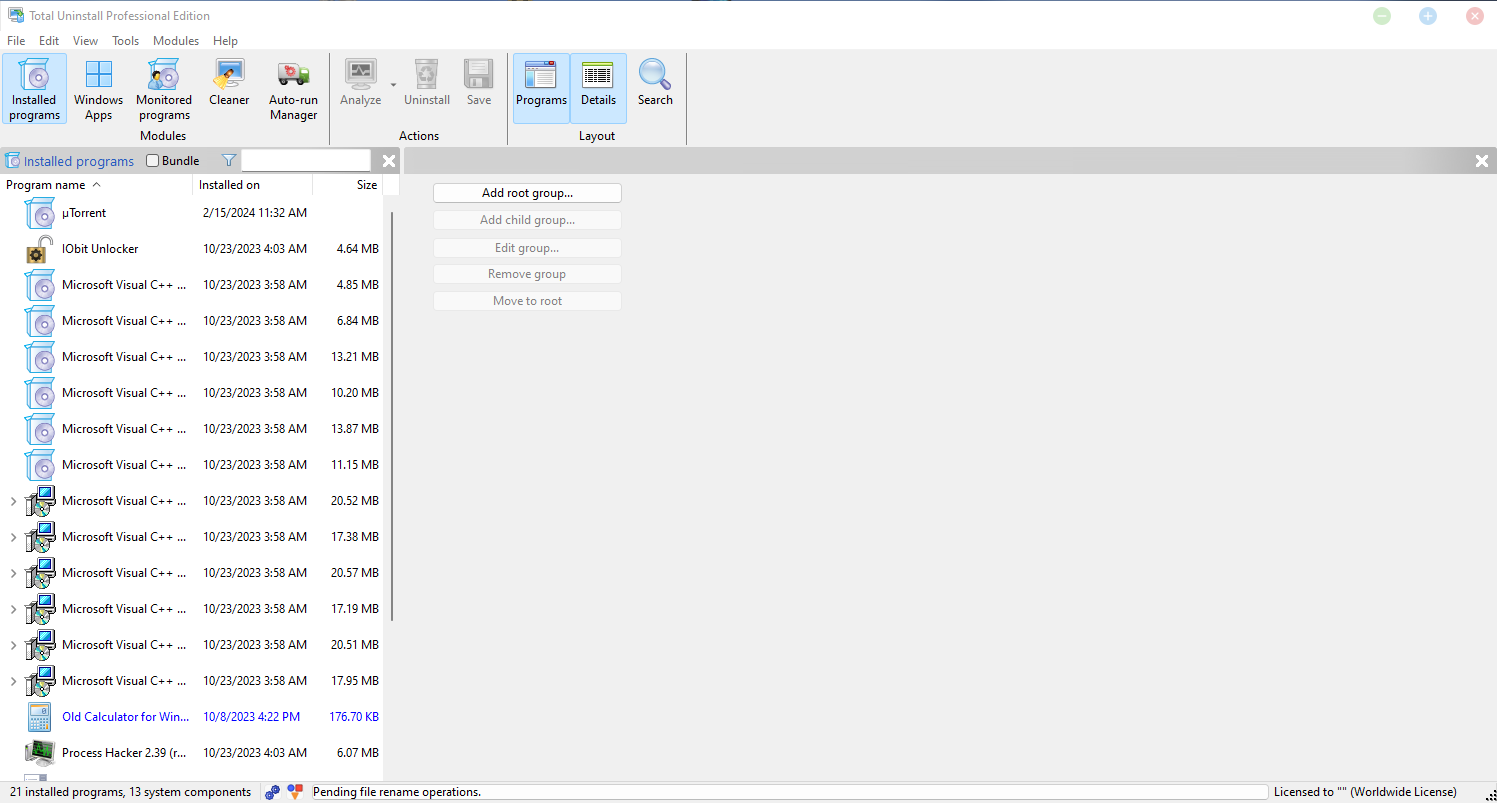Click the first status bar icon
This screenshot has width=1497, height=803.
coord(273,792)
